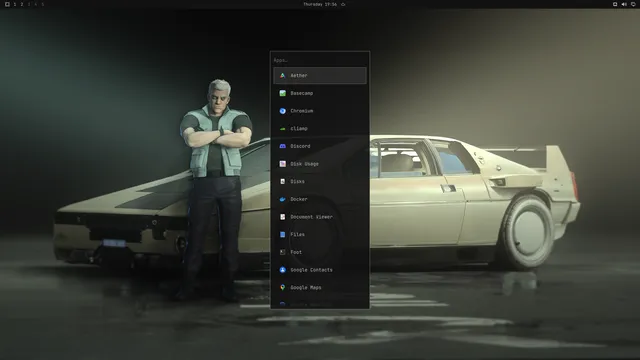The image size is (640, 360).
Task: Open Discord using its purple icon
Action: 282,146
